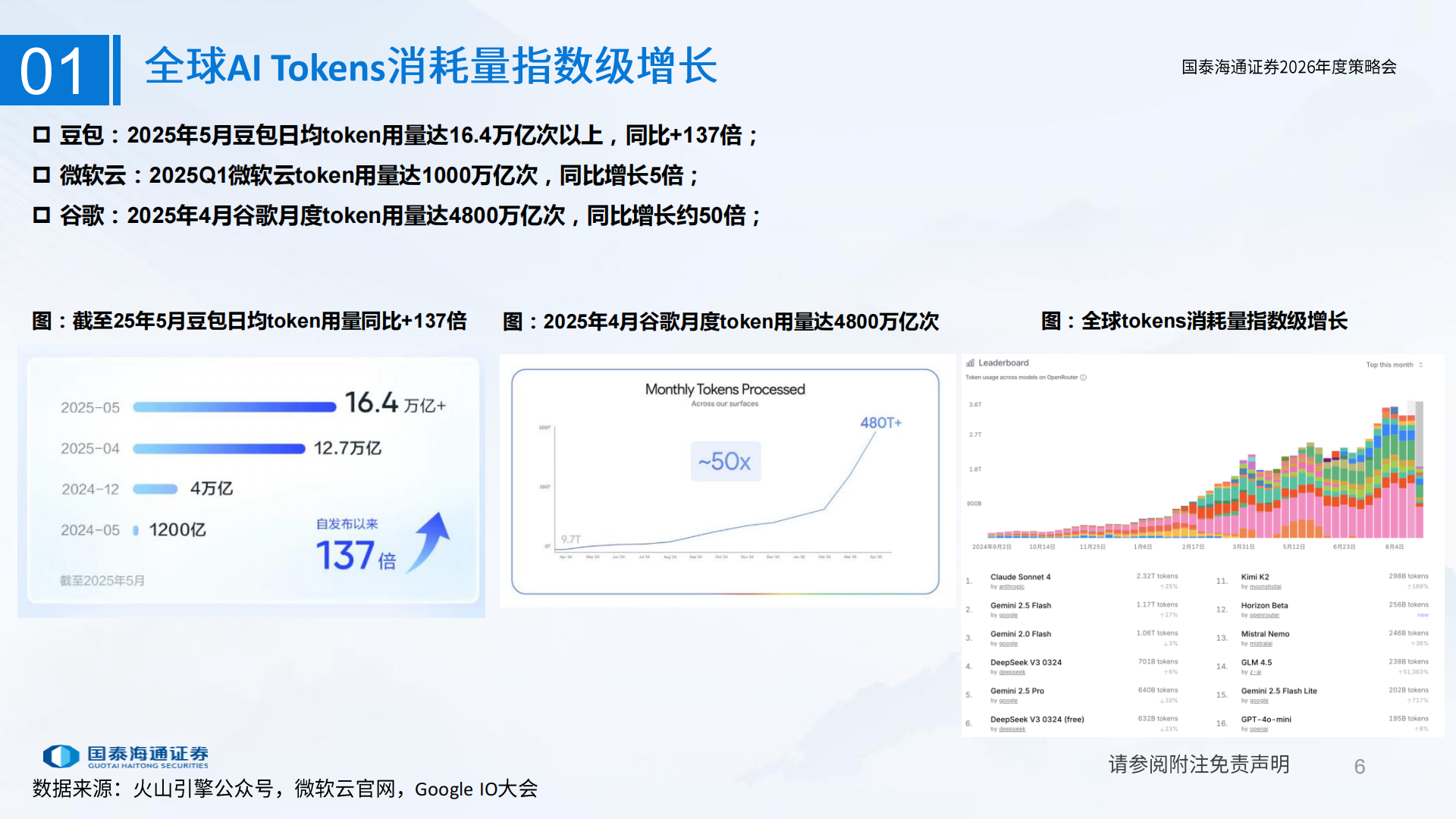
Task: Click the 480T+ label on line chart
Action: click(x=880, y=422)
